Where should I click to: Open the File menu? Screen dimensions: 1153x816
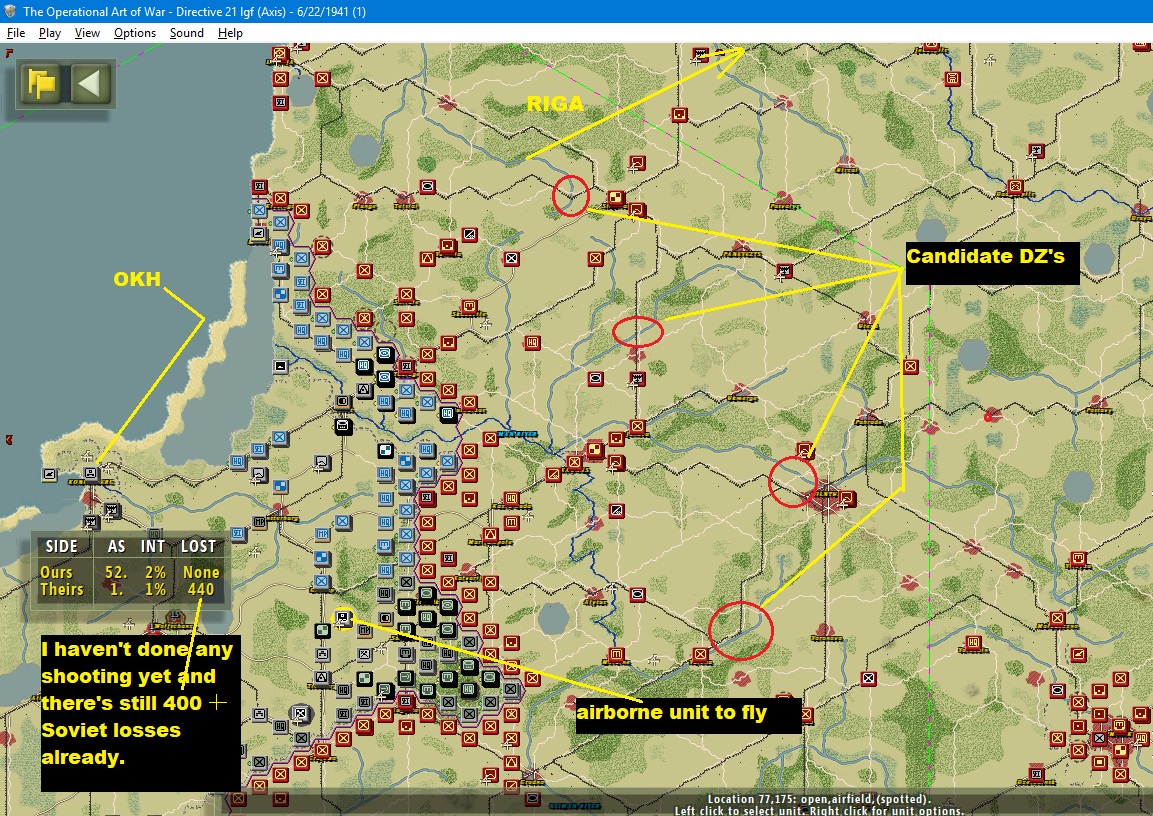(x=15, y=33)
